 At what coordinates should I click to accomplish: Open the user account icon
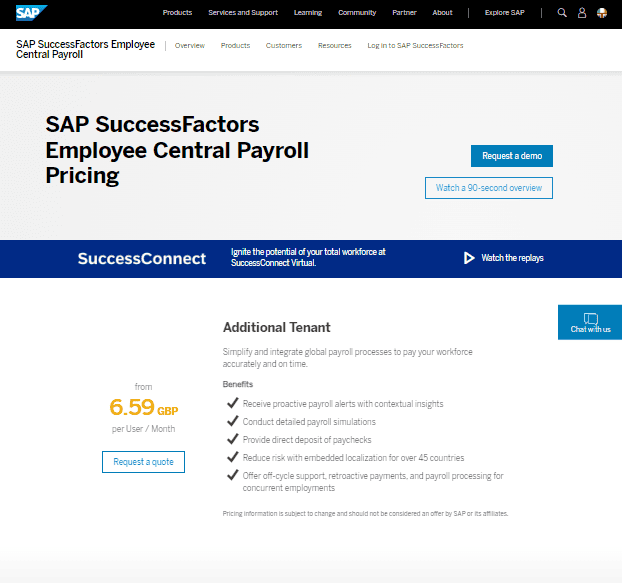[x=582, y=13]
